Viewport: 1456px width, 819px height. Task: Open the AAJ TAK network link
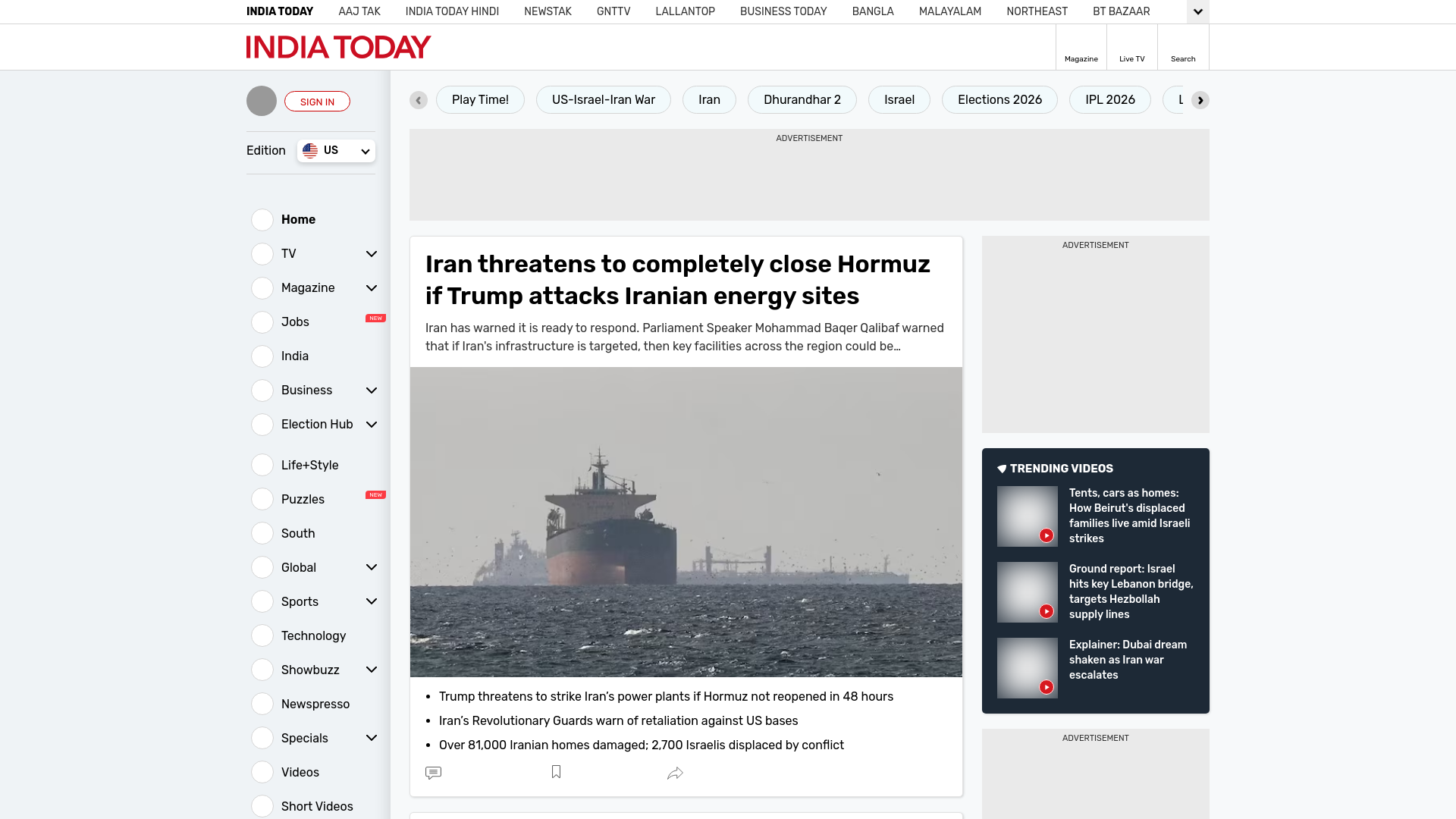(x=359, y=11)
